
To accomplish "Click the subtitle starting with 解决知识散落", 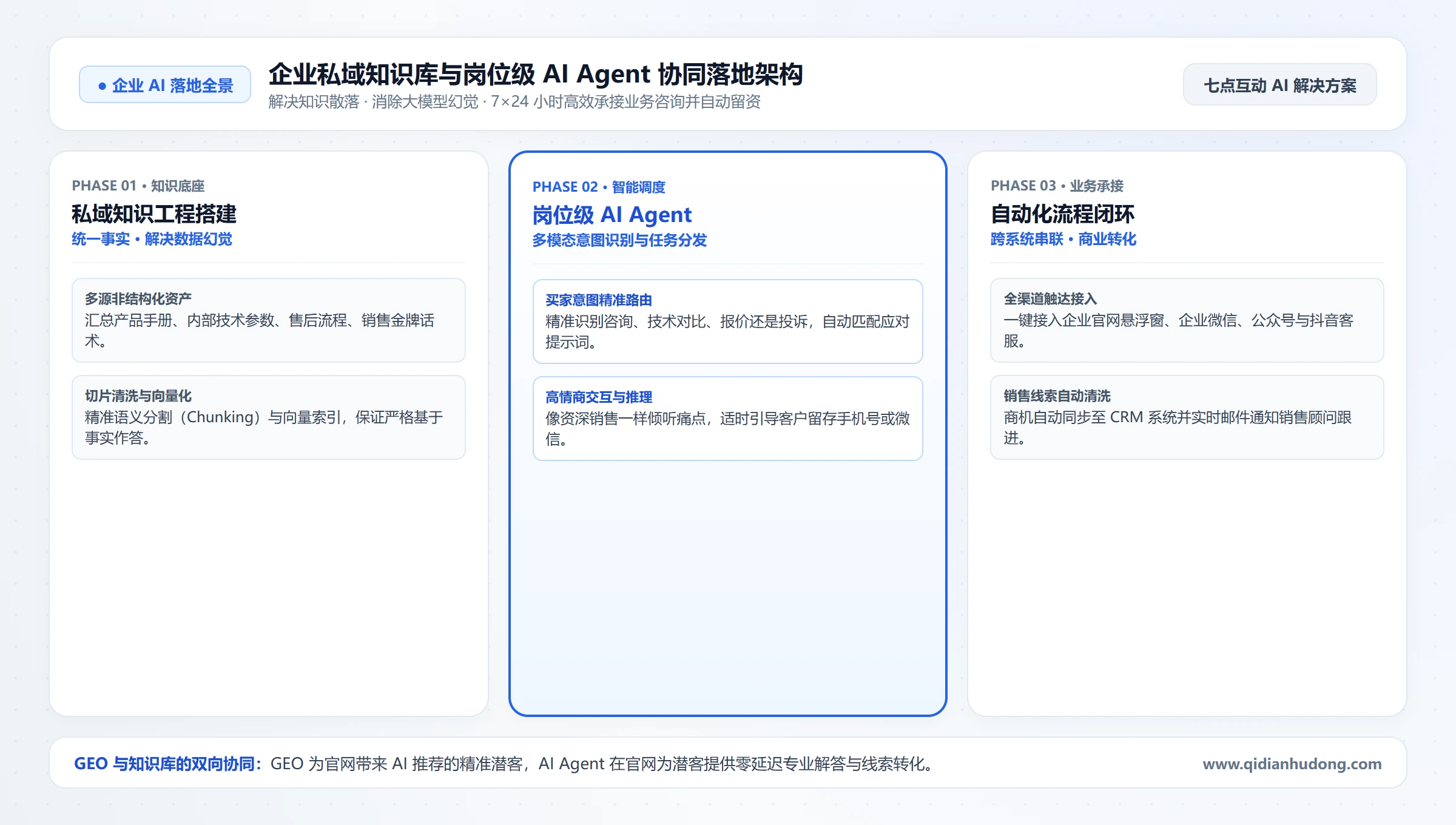I will [514, 102].
